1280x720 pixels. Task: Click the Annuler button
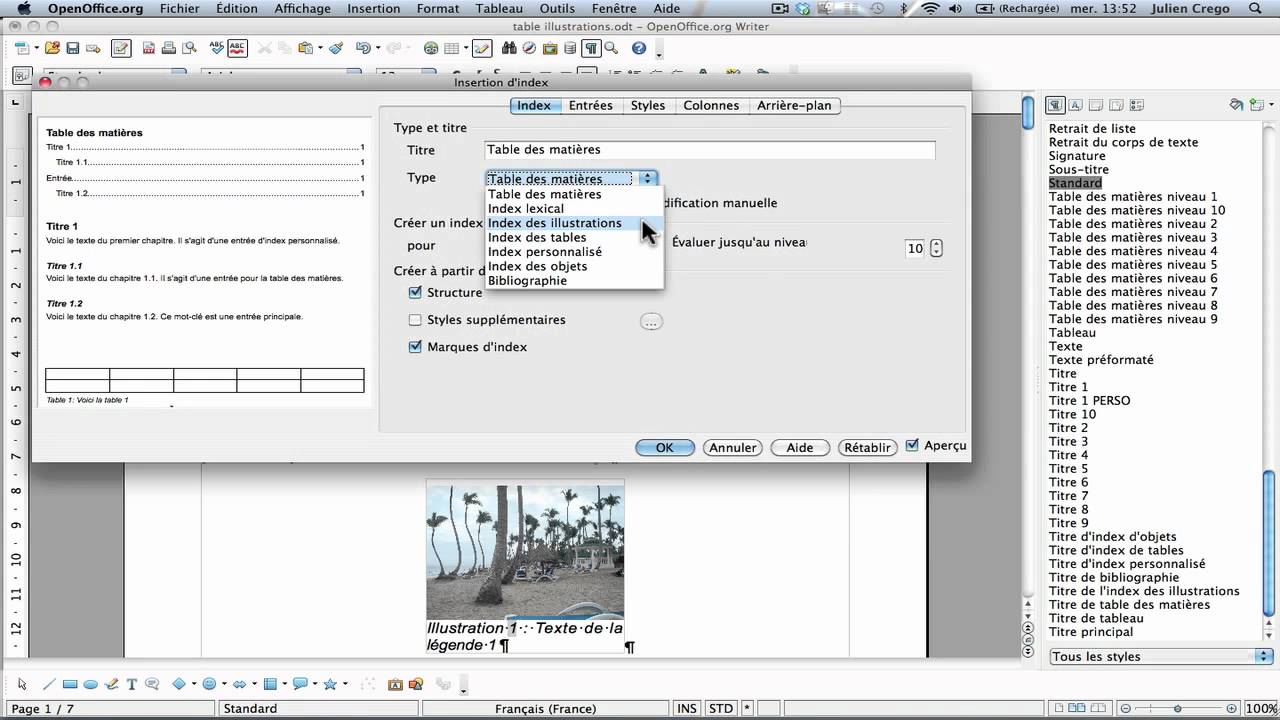click(733, 448)
